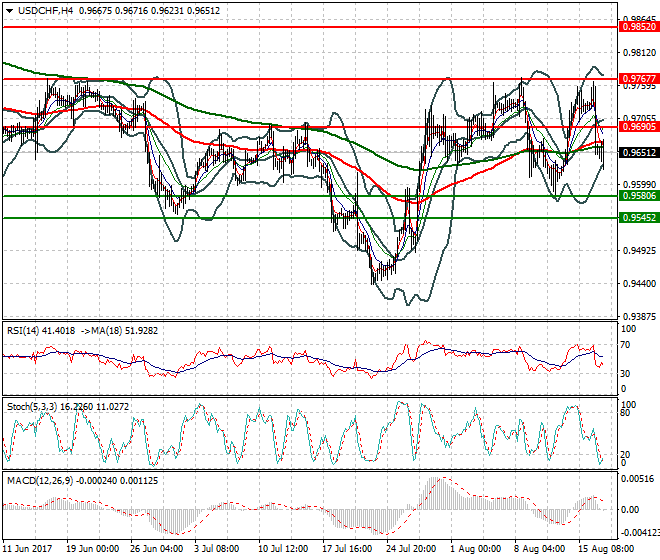Click the 10 Jul 12:00 time axis label
660x560 pixels.
click(x=283, y=549)
